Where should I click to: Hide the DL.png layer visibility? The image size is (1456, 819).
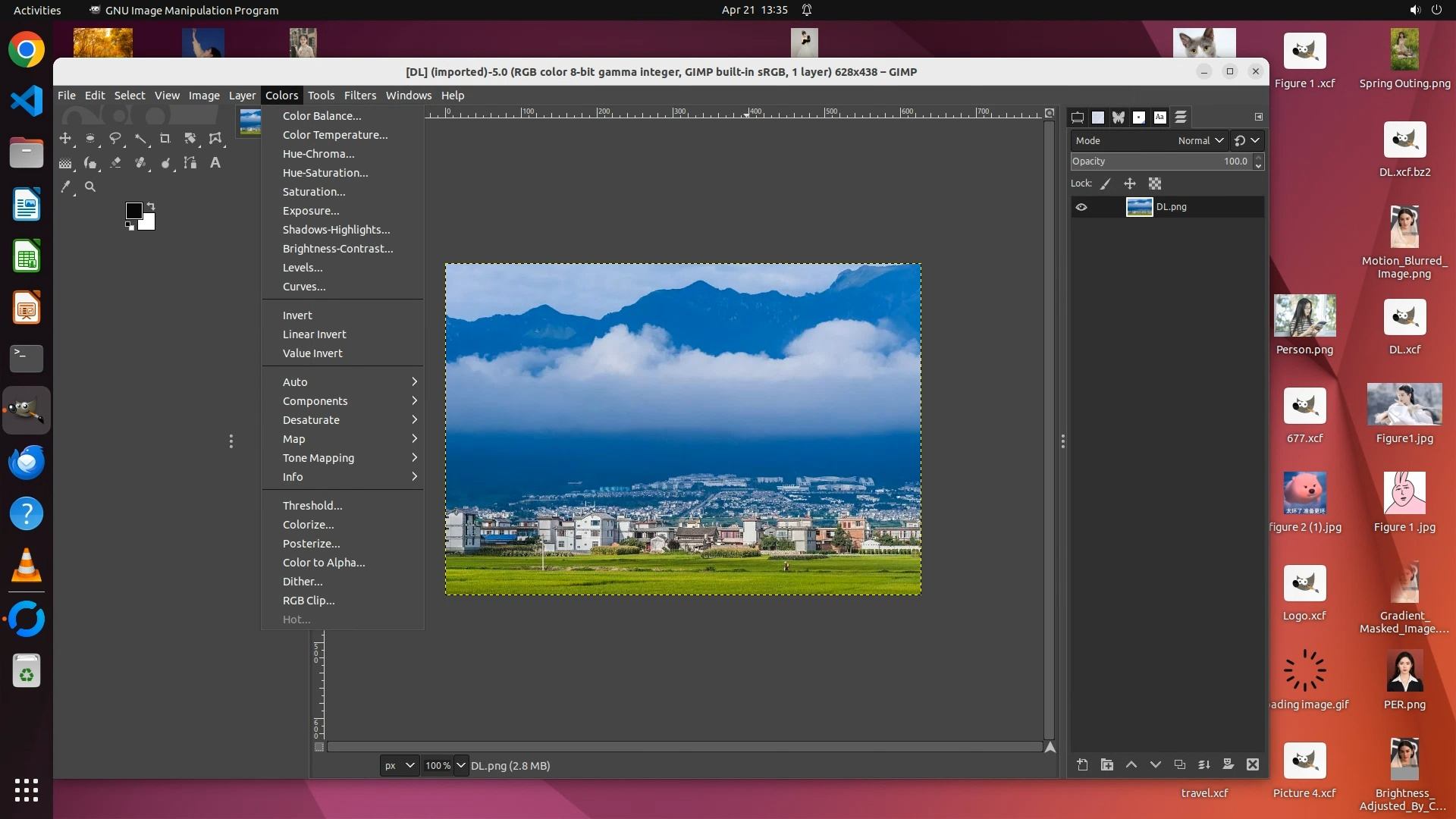pos(1081,207)
